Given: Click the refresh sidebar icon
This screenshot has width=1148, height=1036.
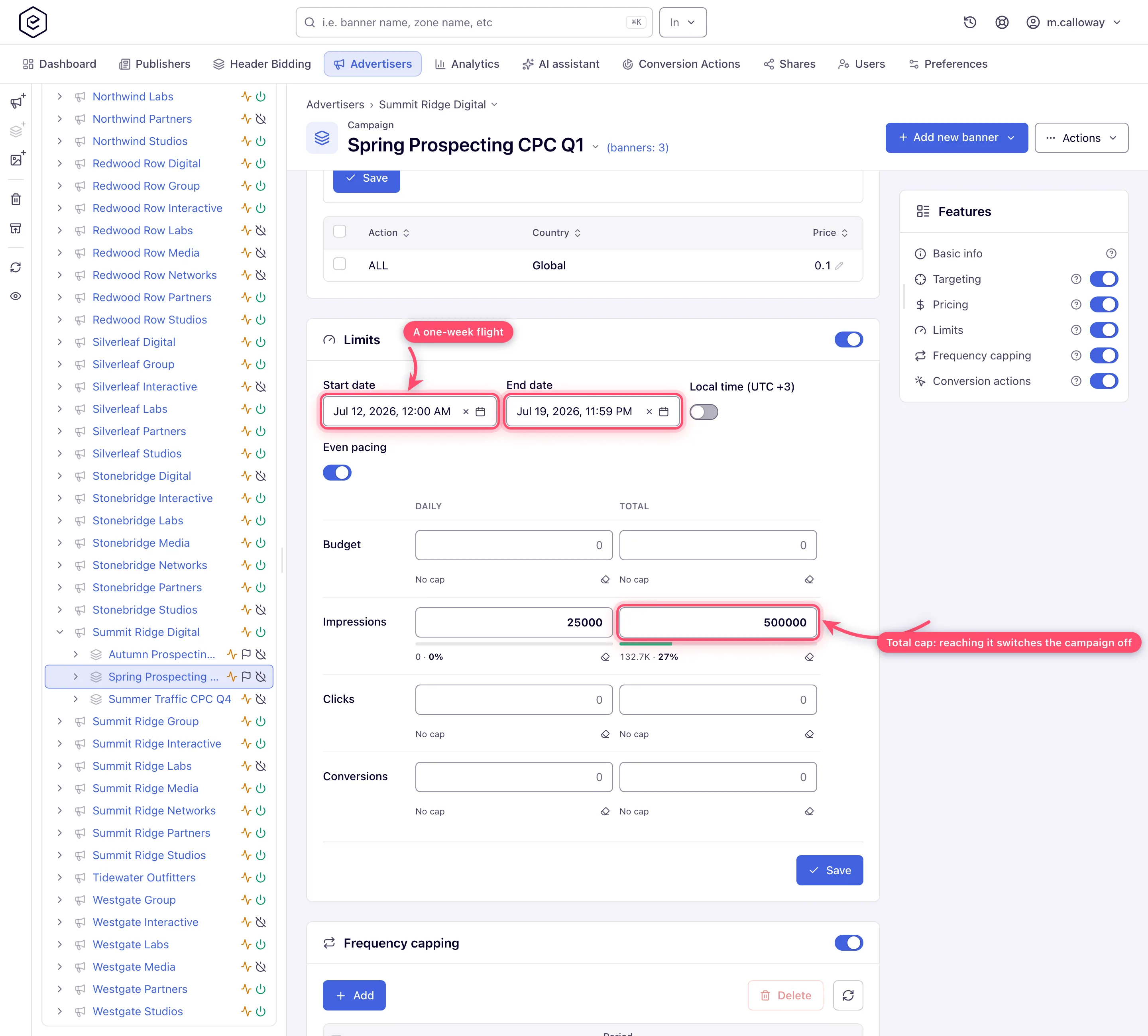Looking at the screenshot, I should tap(16, 267).
